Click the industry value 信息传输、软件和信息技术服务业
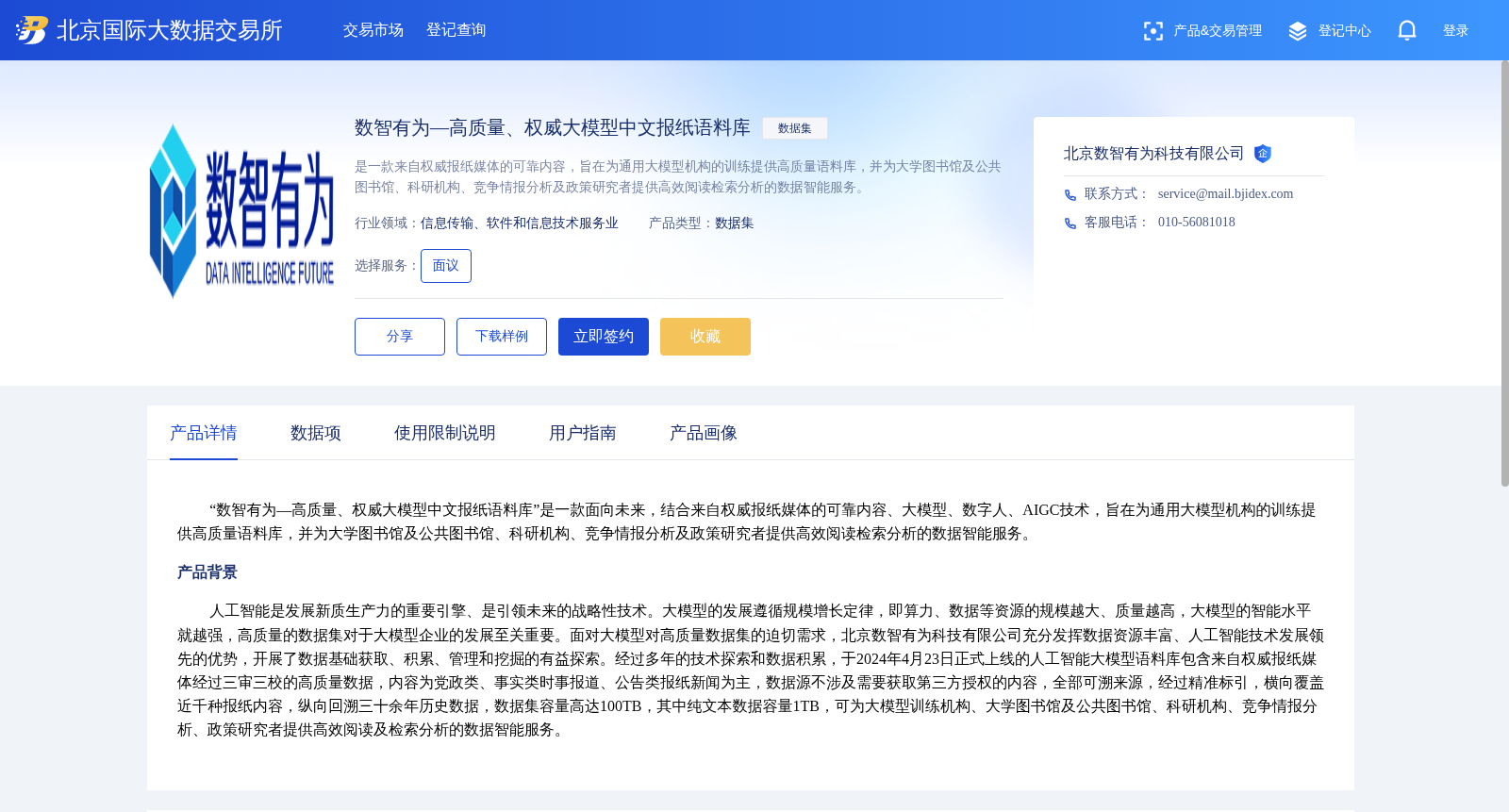The width and height of the screenshot is (1509, 812). pos(520,224)
